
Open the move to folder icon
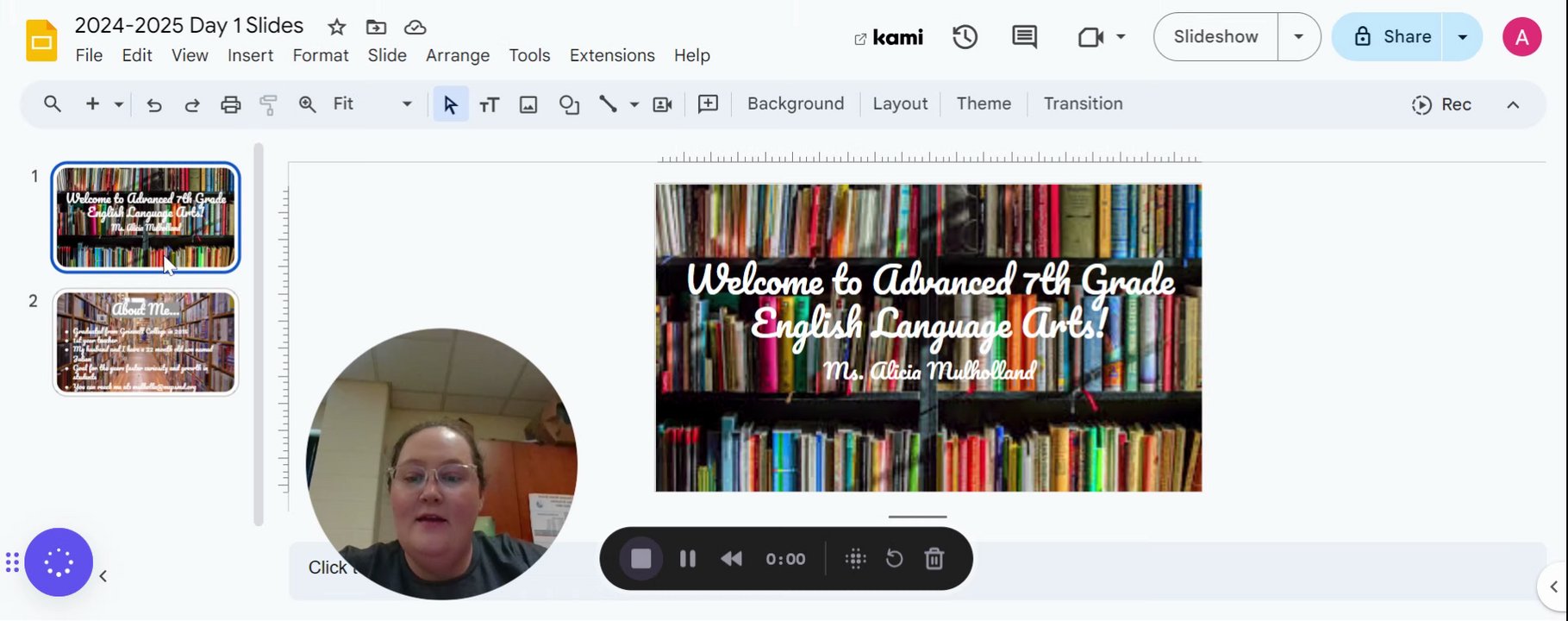pos(376,27)
